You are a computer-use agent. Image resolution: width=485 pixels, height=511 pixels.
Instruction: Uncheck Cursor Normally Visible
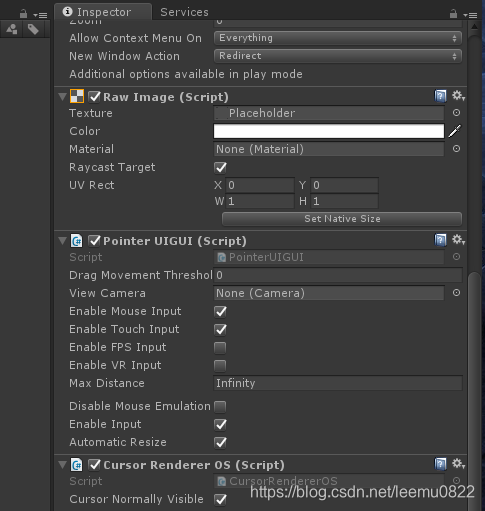point(220,499)
